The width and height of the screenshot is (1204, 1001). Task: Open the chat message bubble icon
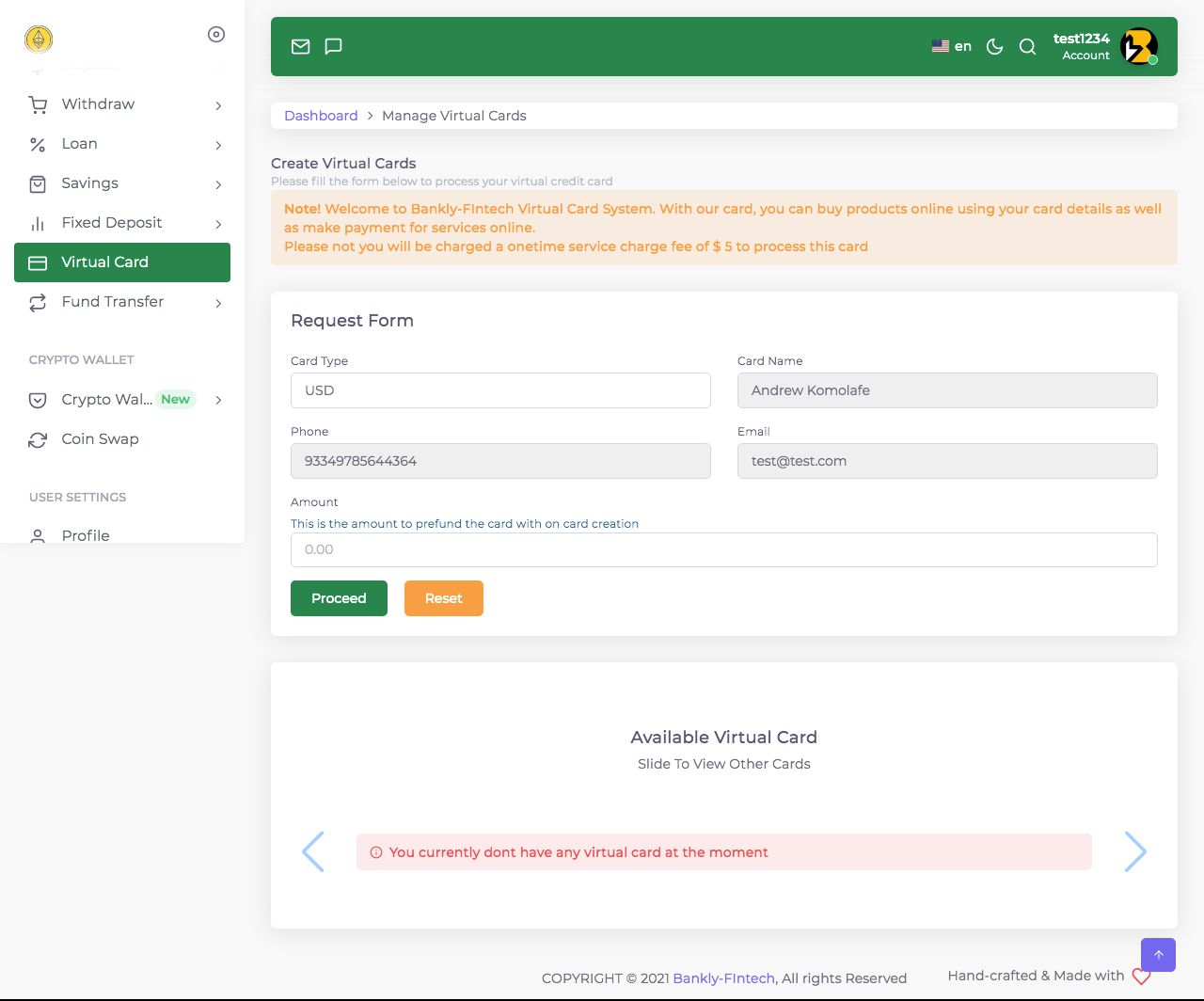tap(333, 47)
